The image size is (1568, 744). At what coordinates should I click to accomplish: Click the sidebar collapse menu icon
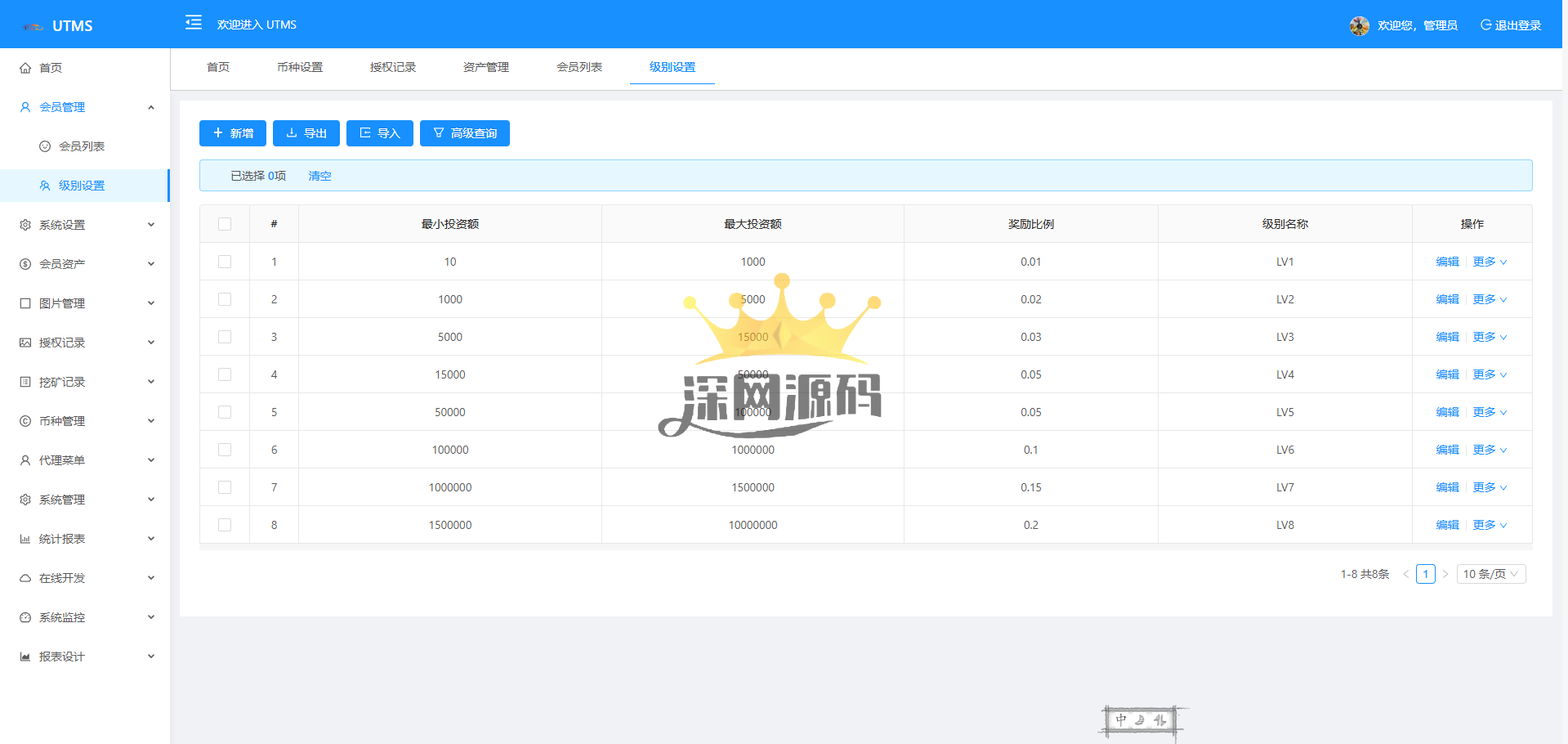click(x=194, y=23)
